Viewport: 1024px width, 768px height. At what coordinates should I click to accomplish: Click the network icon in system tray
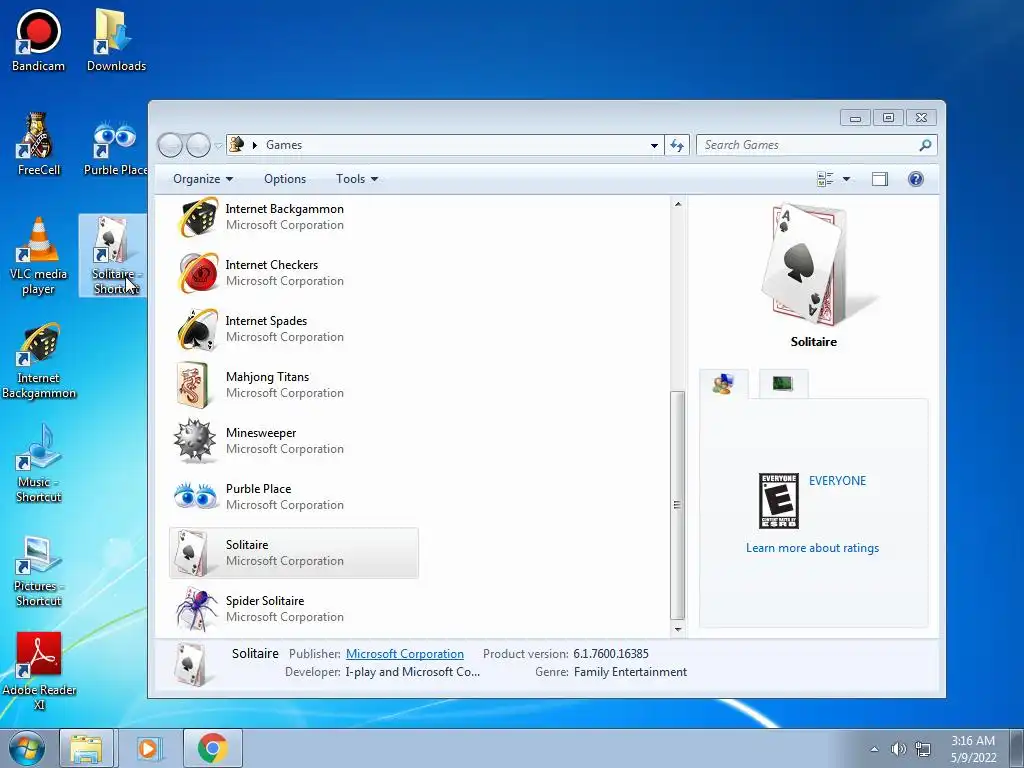pos(923,749)
